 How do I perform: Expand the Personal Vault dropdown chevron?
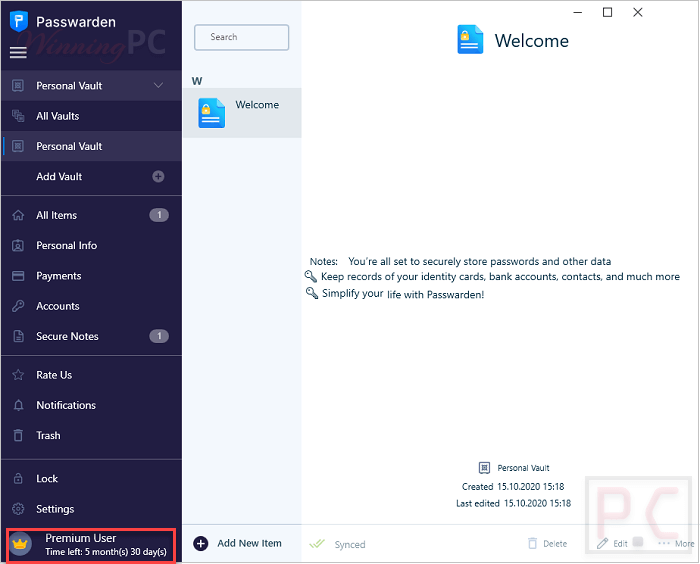(x=158, y=85)
